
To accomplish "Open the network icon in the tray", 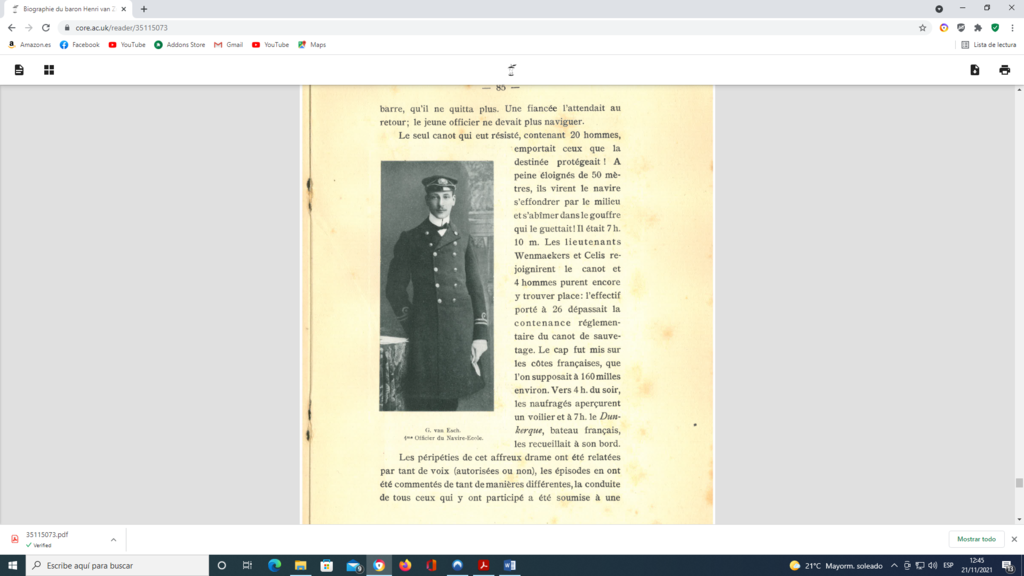I will point(920,566).
